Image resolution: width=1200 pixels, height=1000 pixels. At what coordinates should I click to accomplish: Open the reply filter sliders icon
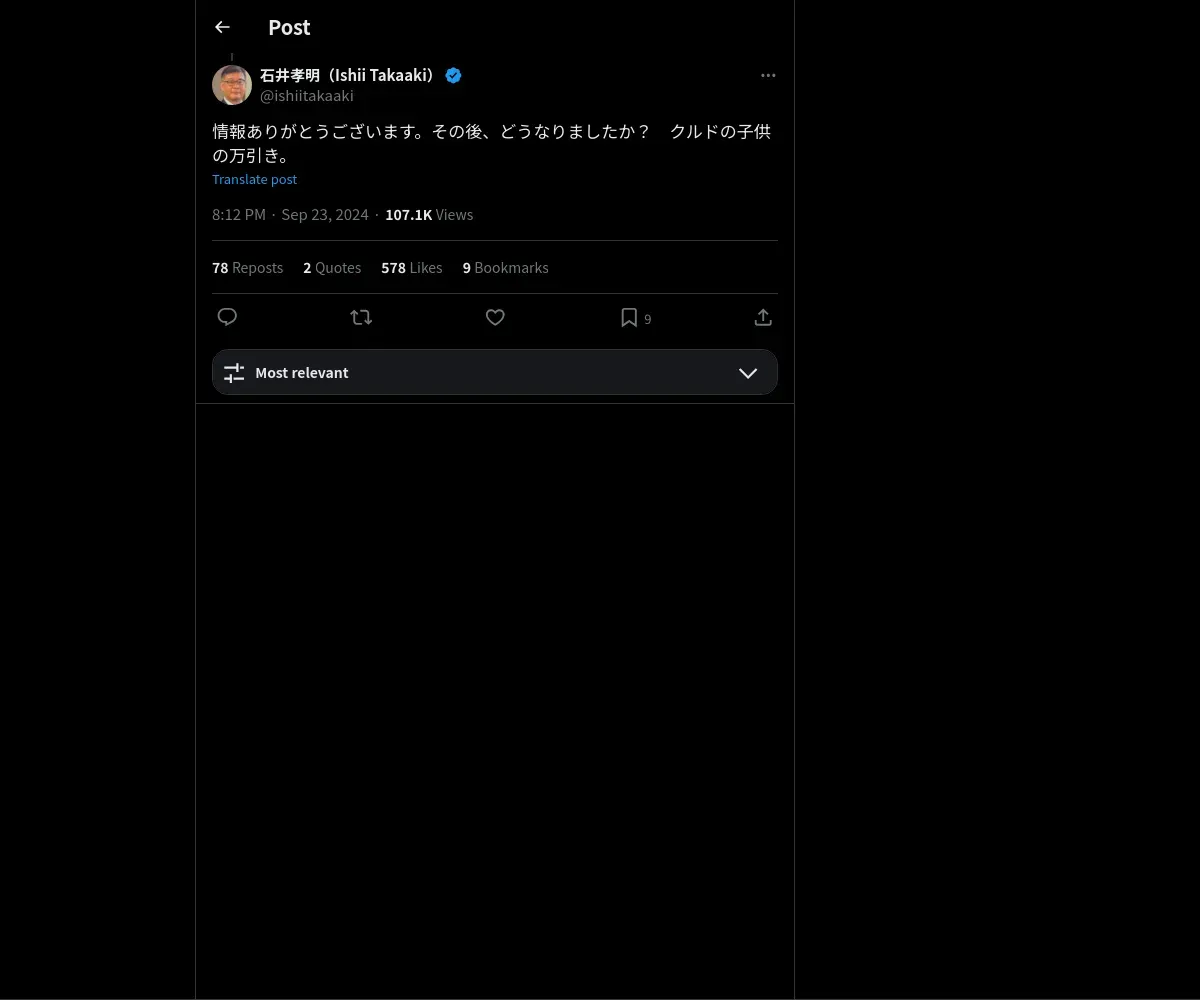[234, 372]
